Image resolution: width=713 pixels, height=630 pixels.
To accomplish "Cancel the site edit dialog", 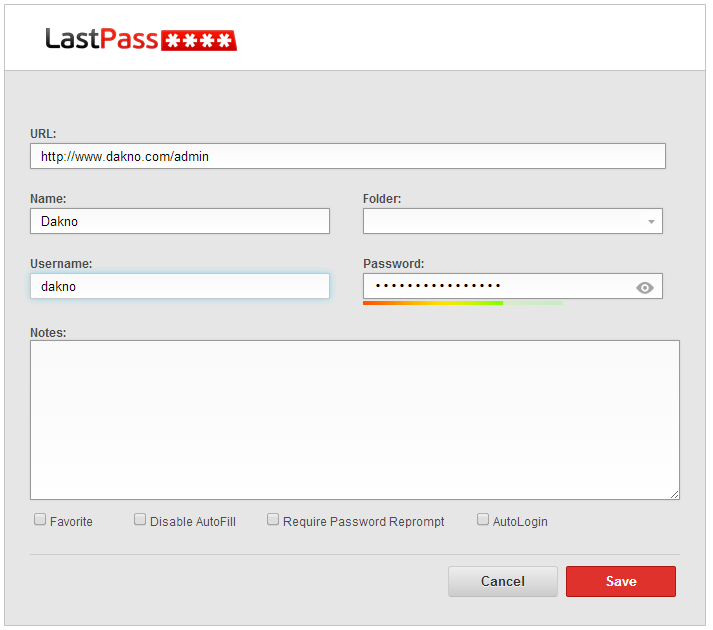I will click(502, 581).
